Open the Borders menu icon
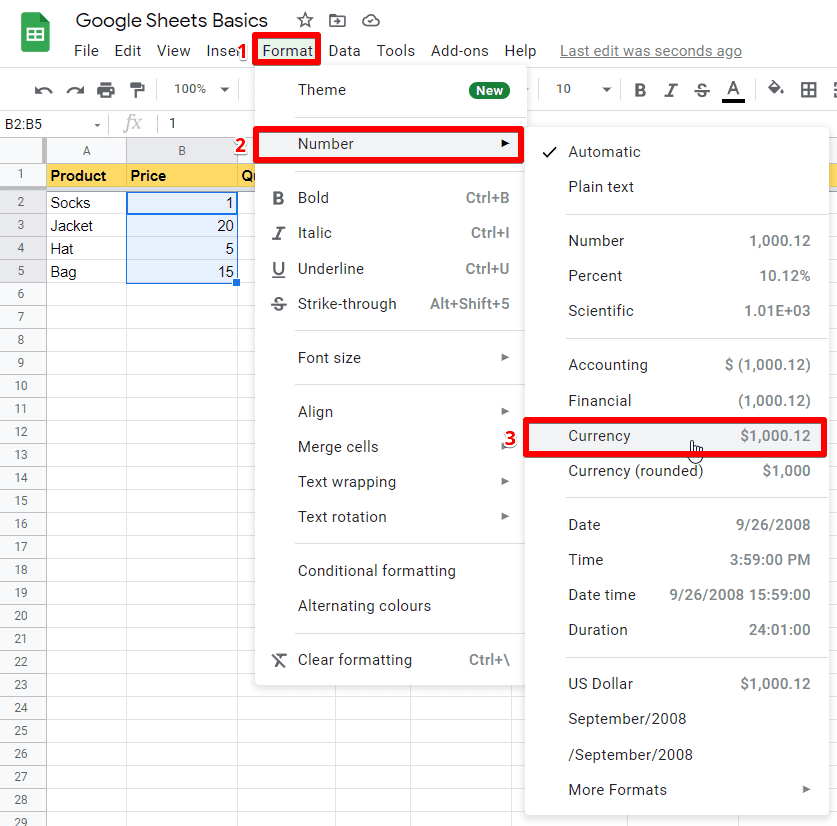The height and width of the screenshot is (826, 837). click(808, 89)
